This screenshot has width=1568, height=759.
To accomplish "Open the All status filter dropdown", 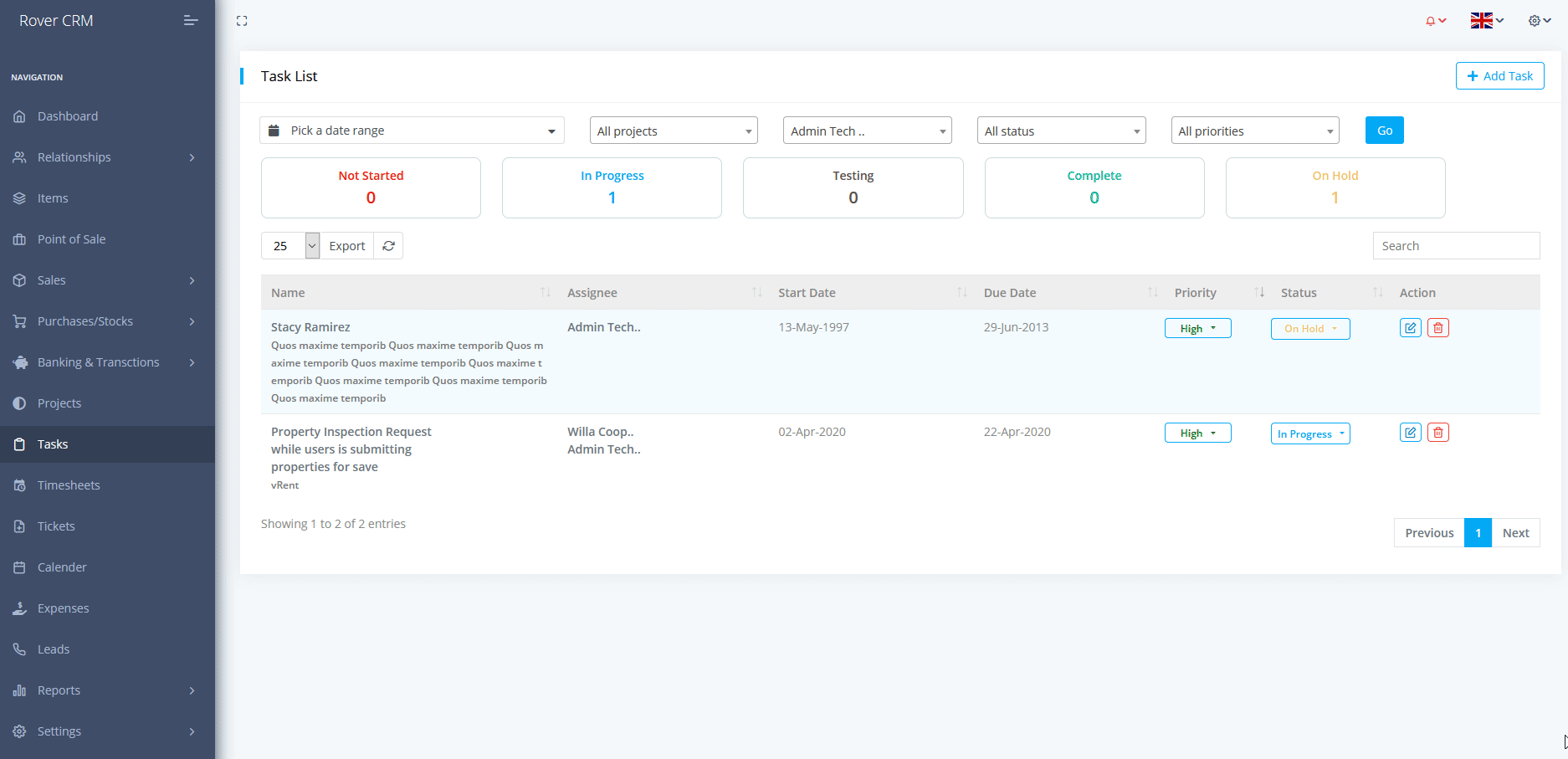I will (1061, 131).
